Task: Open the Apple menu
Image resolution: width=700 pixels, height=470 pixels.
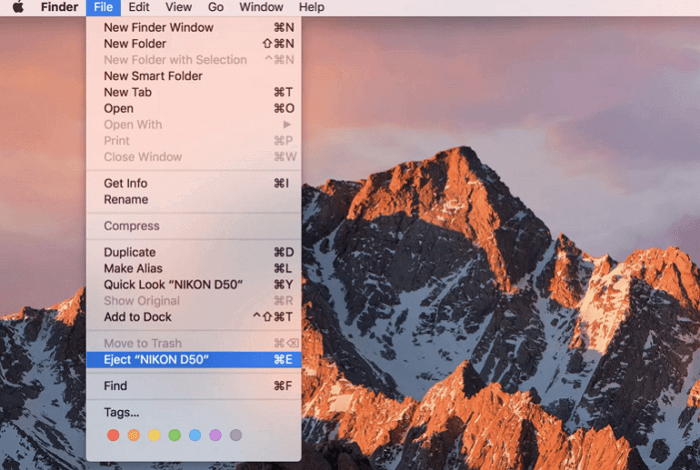Action: coord(18,7)
